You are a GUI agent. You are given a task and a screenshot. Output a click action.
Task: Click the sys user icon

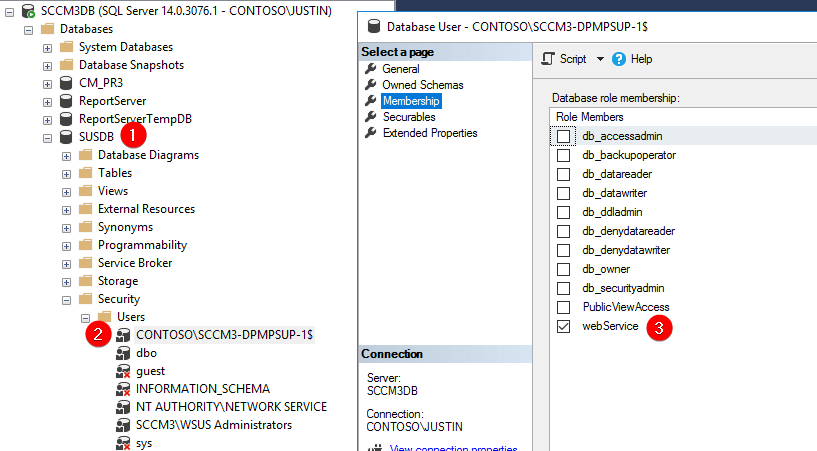tap(123, 443)
